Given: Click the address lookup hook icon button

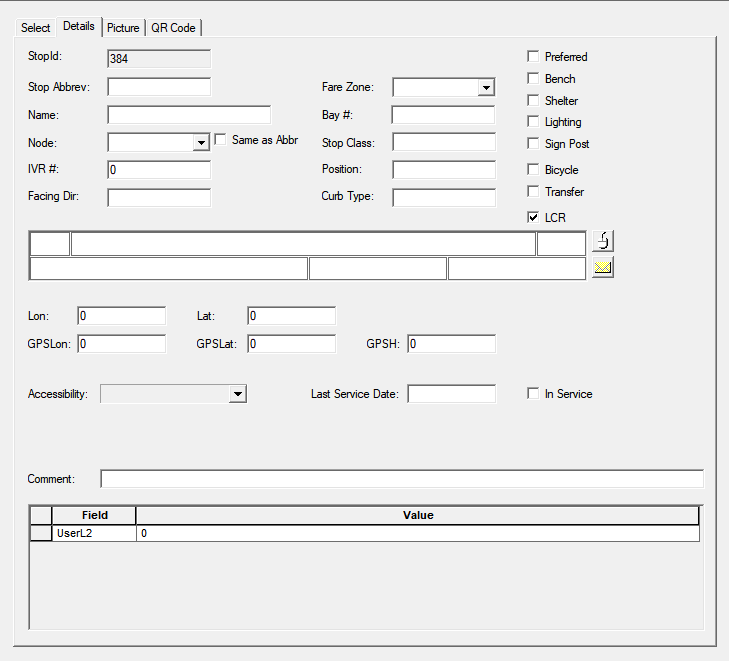Looking at the screenshot, I should (603, 241).
